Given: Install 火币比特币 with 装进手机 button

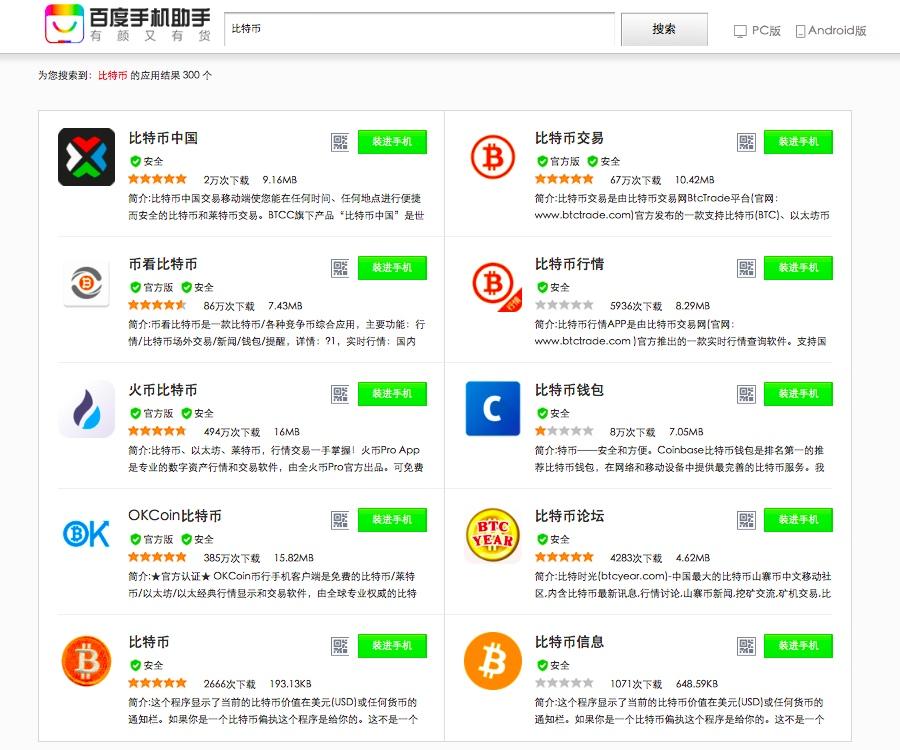Looking at the screenshot, I should tap(392, 394).
